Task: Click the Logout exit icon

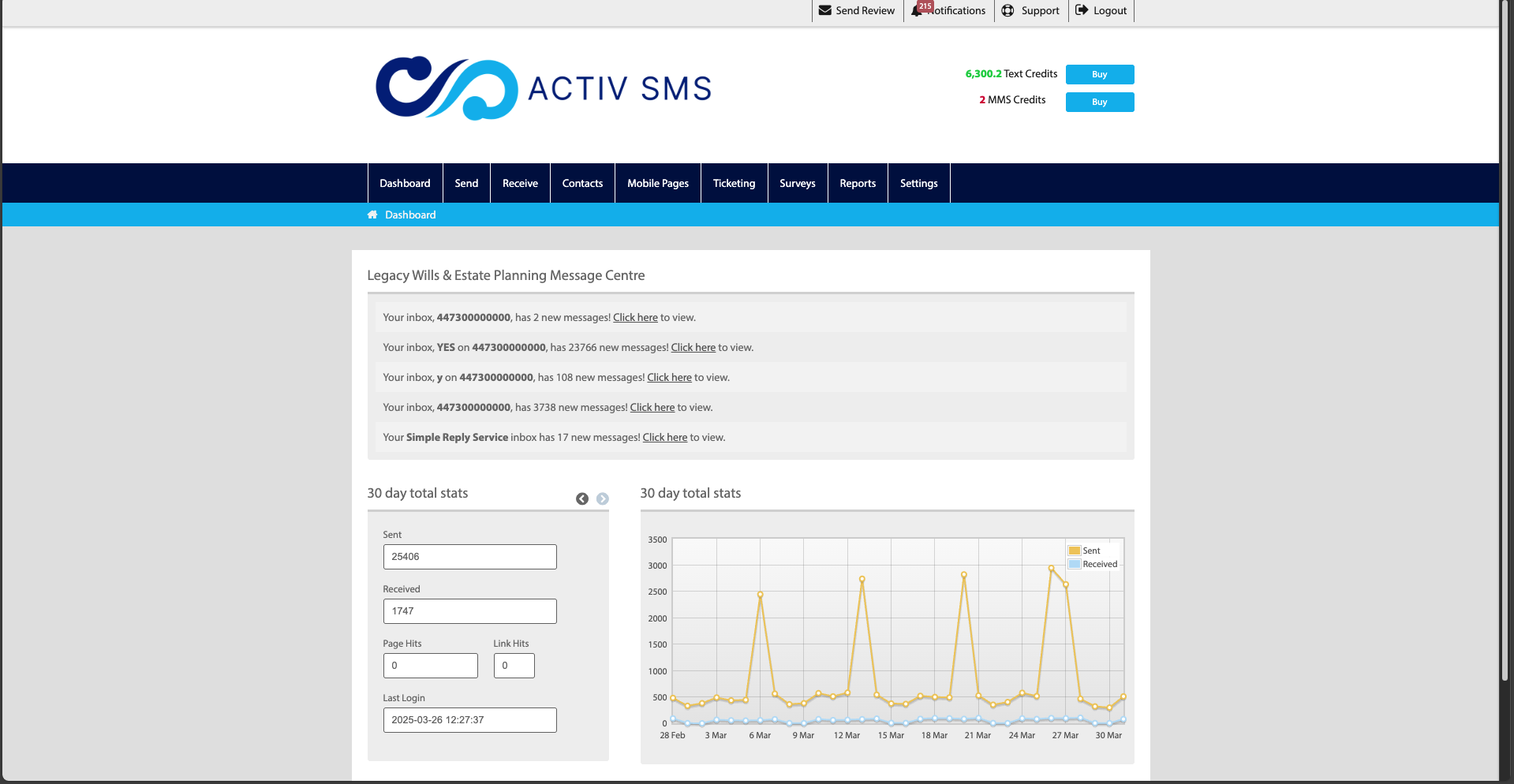Action: pos(1081,10)
